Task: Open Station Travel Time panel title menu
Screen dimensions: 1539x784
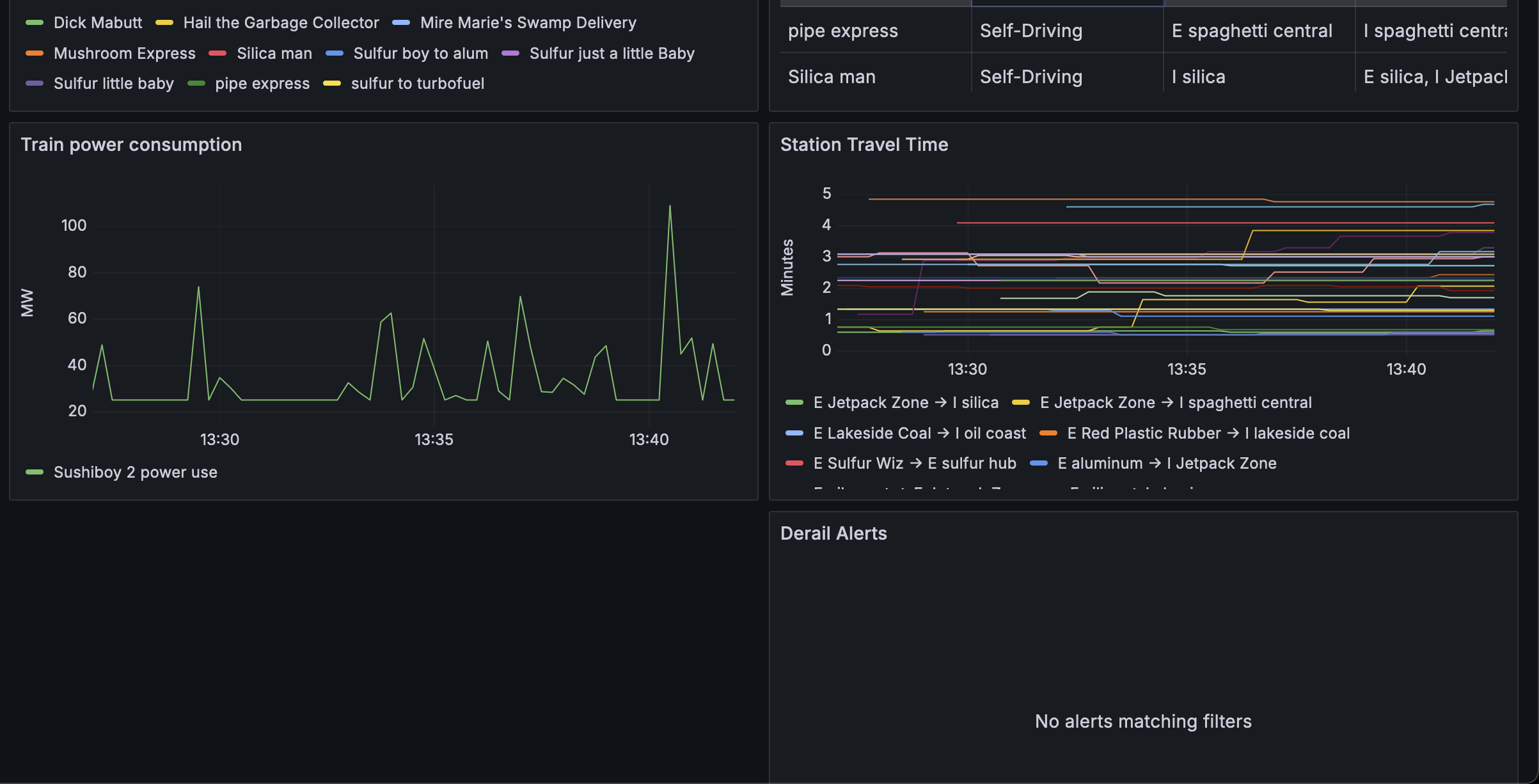Action: [x=864, y=145]
